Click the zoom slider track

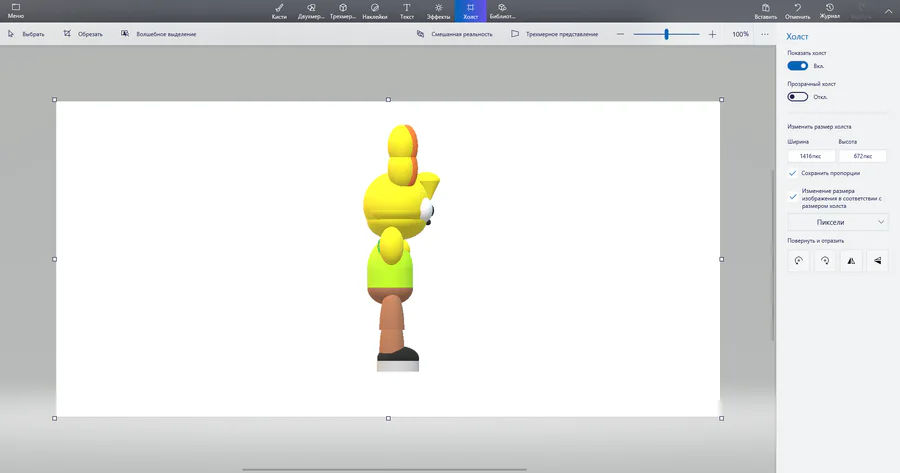point(666,34)
